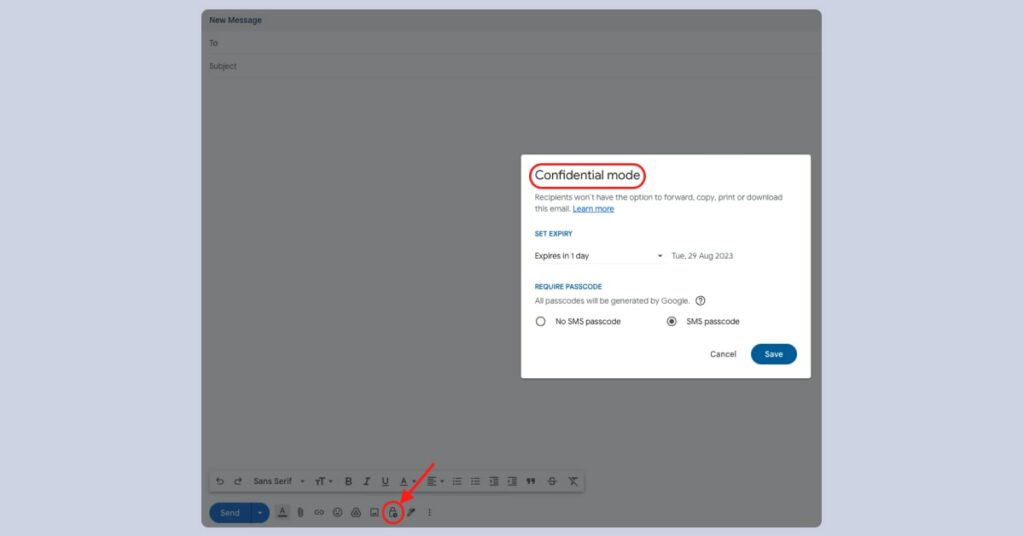
Task: Click the undo arrow in formatting toolbar
Action: coord(220,481)
